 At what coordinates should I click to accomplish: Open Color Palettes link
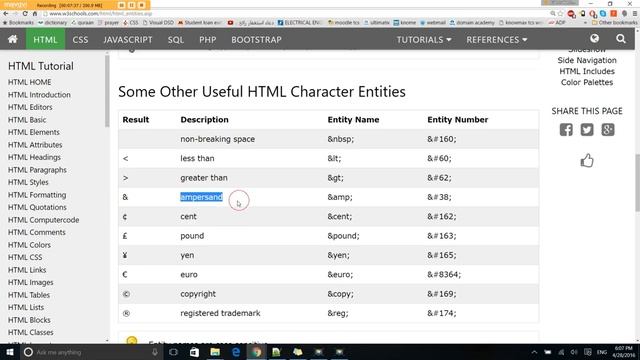(587, 82)
